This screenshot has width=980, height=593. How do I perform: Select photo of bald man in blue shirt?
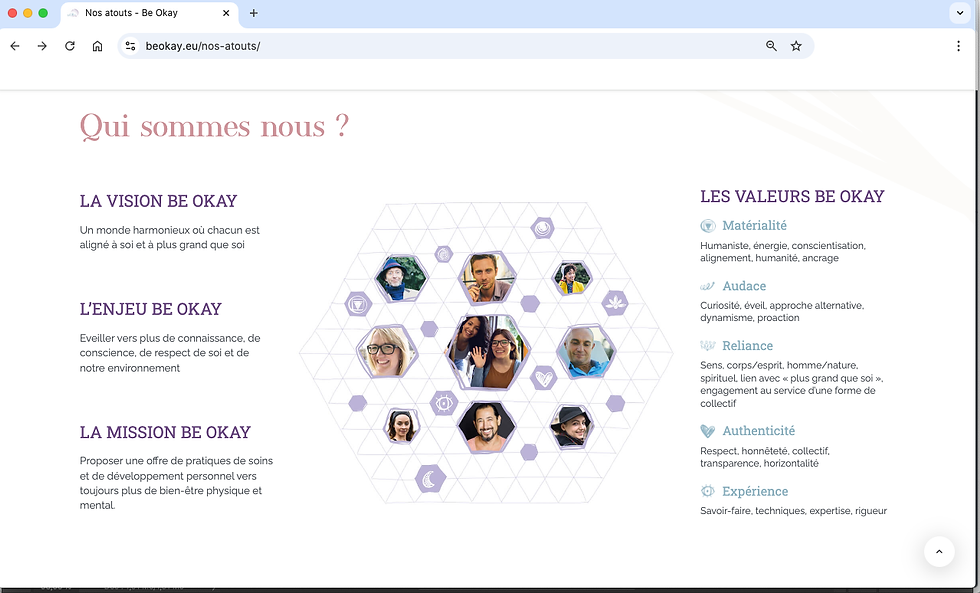click(x=586, y=352)
